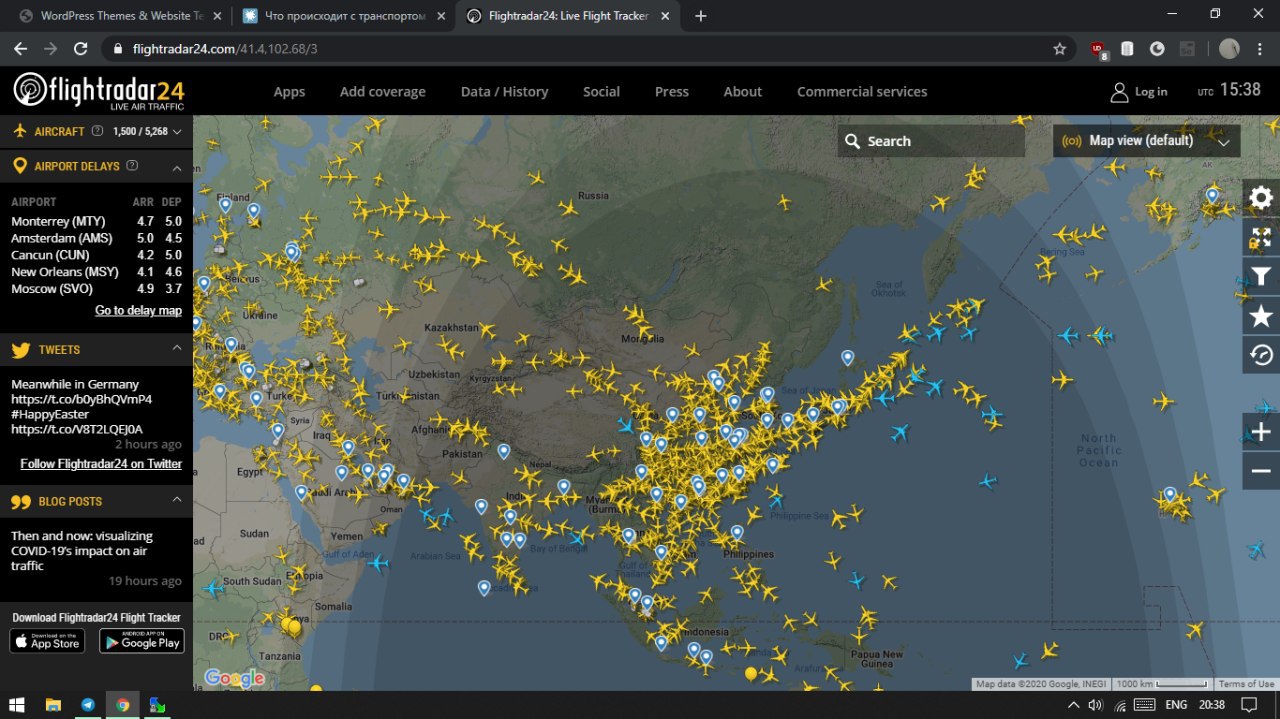
Task: Click the search magnifier icon on map
Action: [852, 141]
